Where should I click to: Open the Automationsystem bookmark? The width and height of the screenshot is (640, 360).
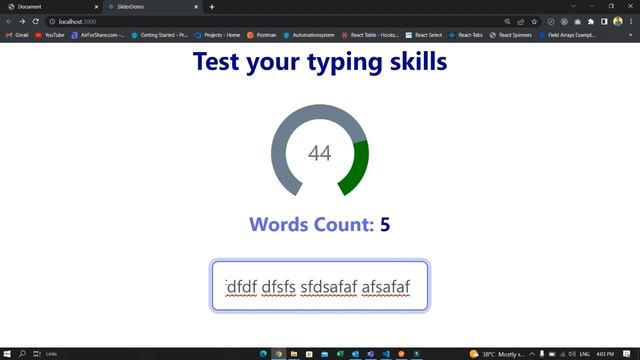[x=309, y=35]
